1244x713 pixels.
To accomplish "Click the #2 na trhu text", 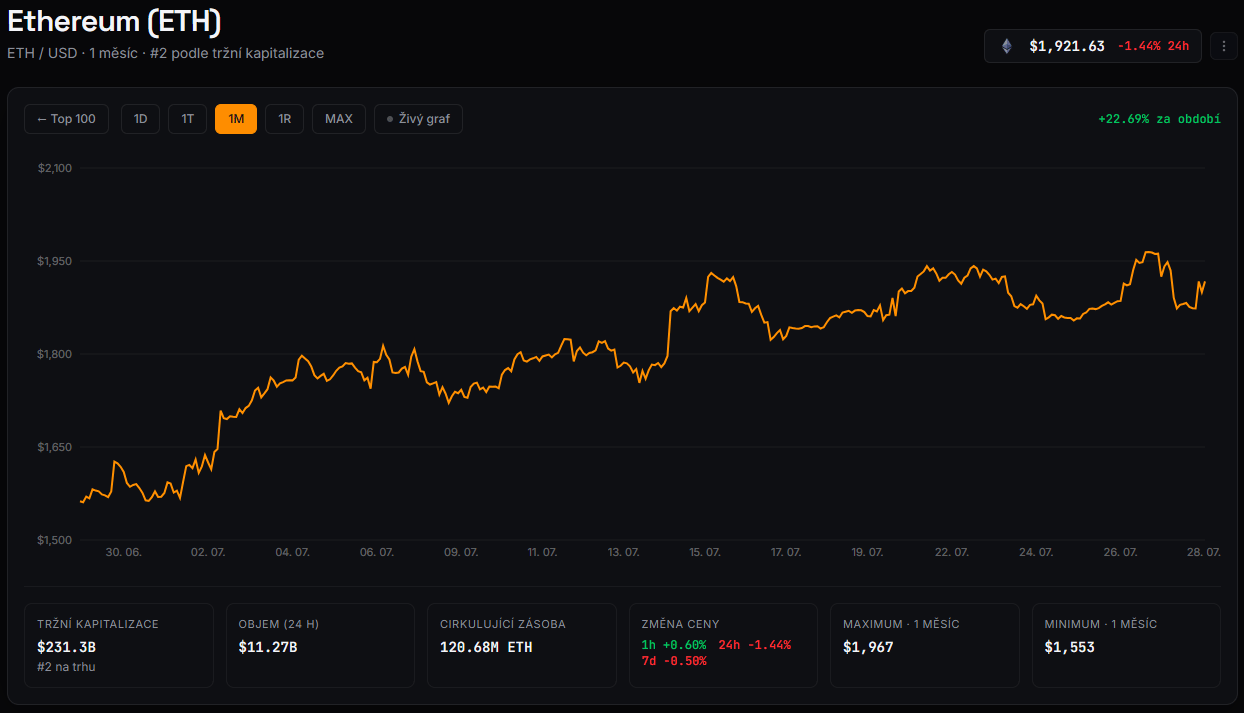I will pyautogui.click(x=66, y=666).
